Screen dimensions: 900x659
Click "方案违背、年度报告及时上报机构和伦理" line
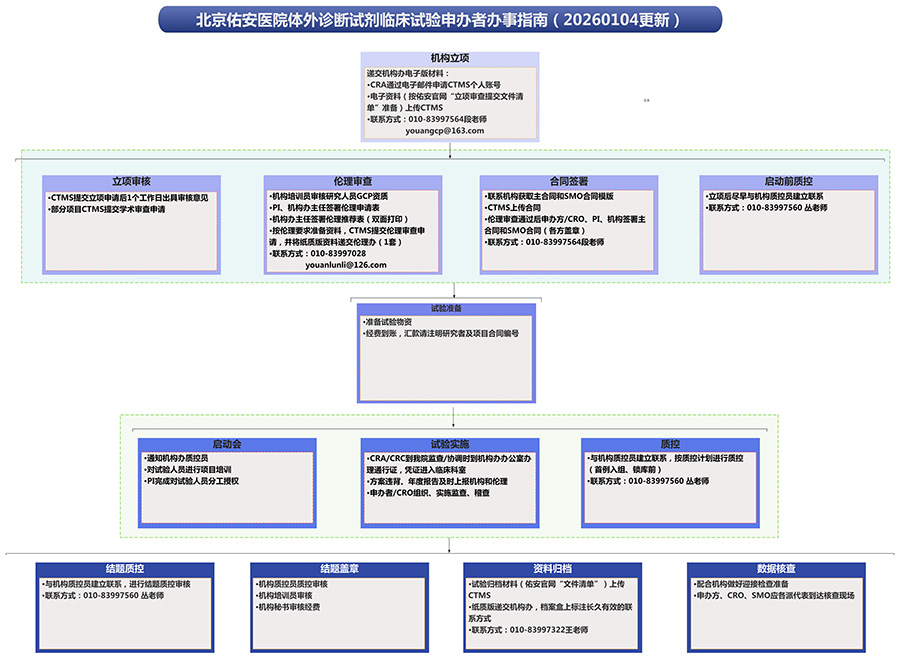coord(437,482)
